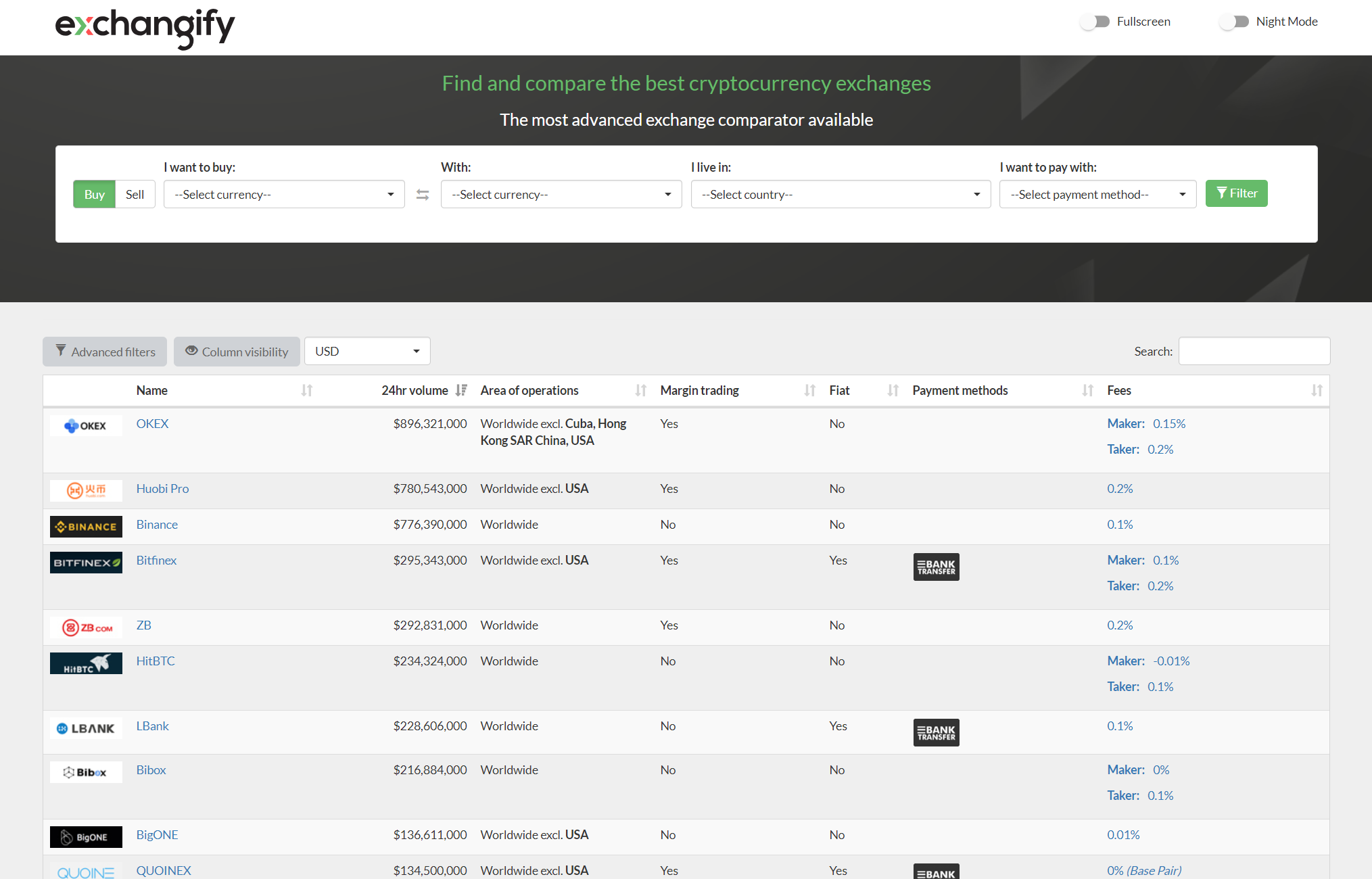Click LBank's bank transfer payment icon
The height and width of the screenshot is (879, 1372).
coord(936,733)
